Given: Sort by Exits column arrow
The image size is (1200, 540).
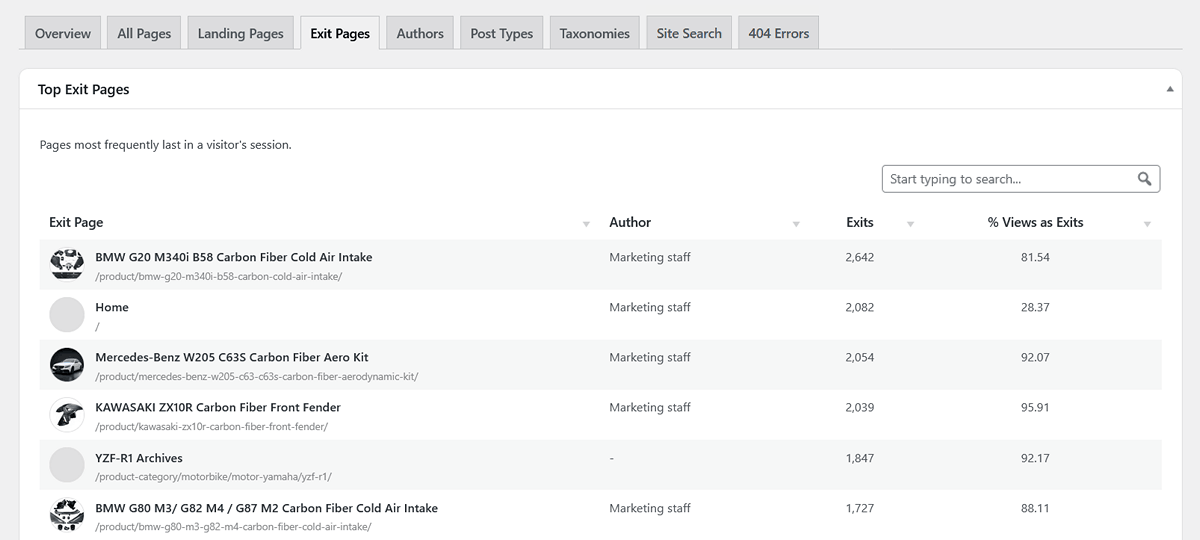Looking at the screenshot, I should coord(910,224).
